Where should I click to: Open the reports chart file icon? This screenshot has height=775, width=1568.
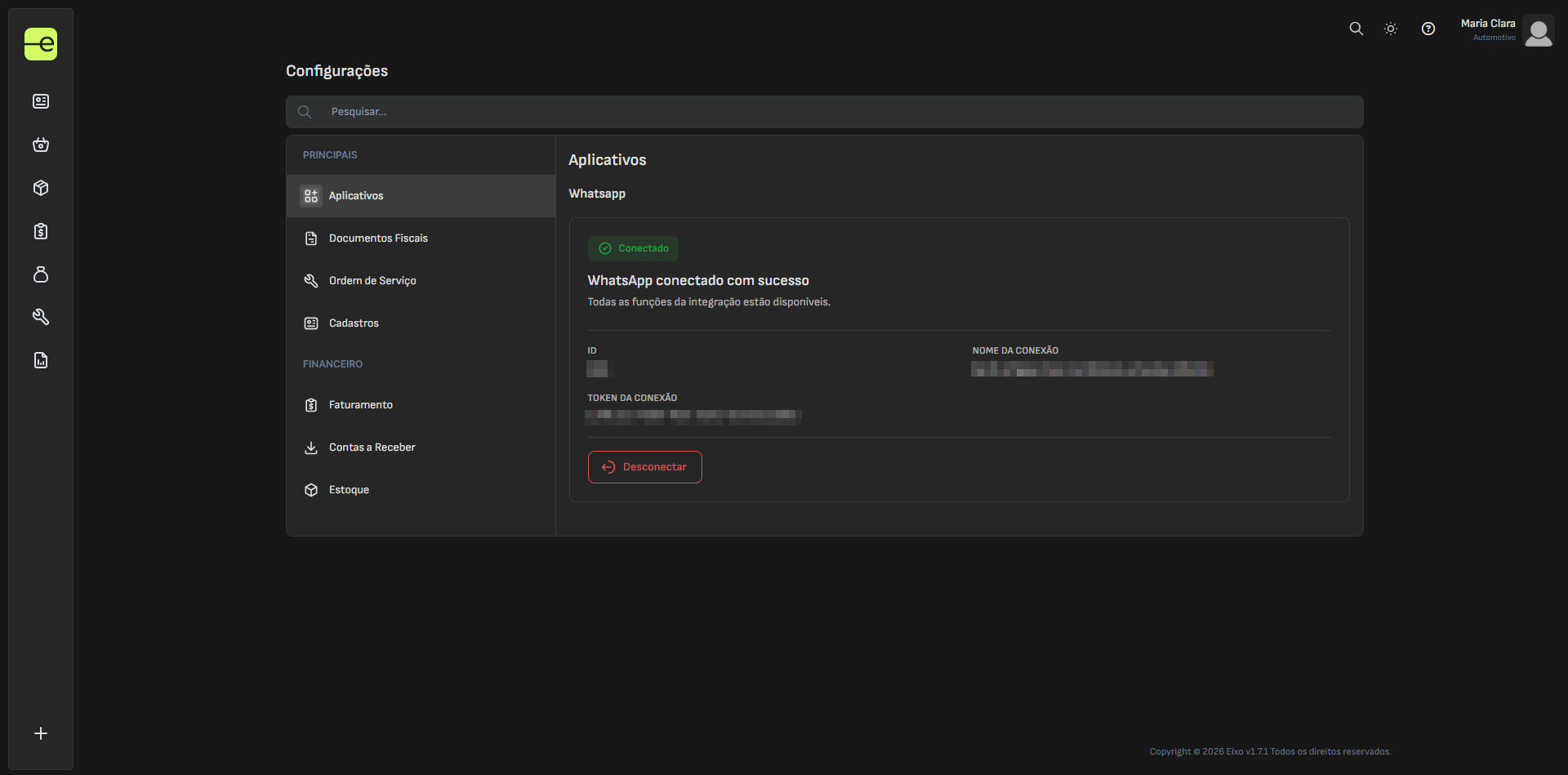coord(41,360)
